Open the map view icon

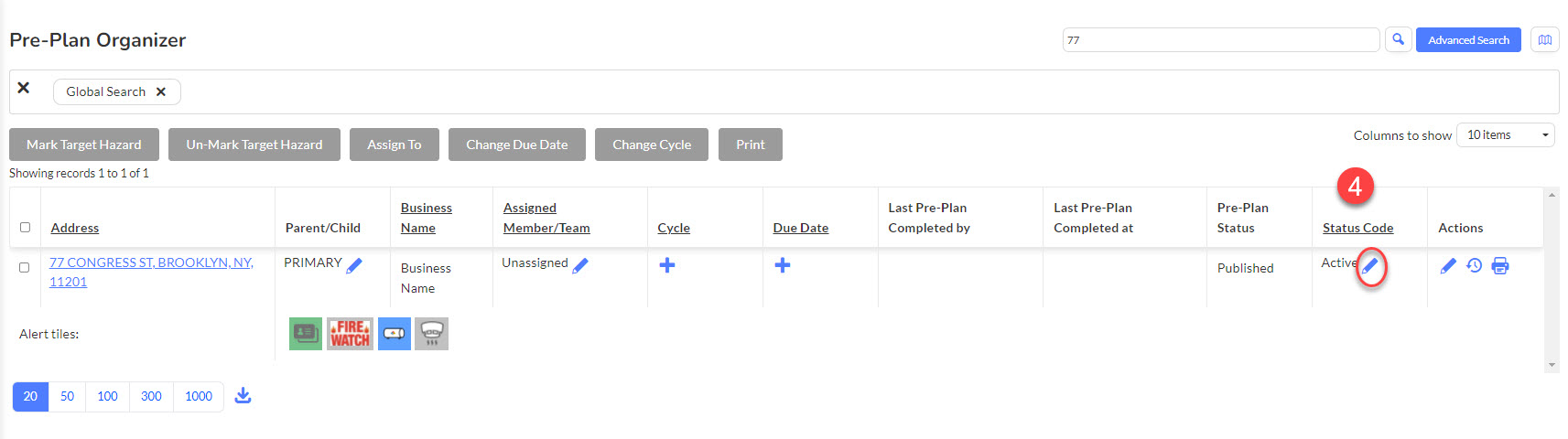point(1545,39)
